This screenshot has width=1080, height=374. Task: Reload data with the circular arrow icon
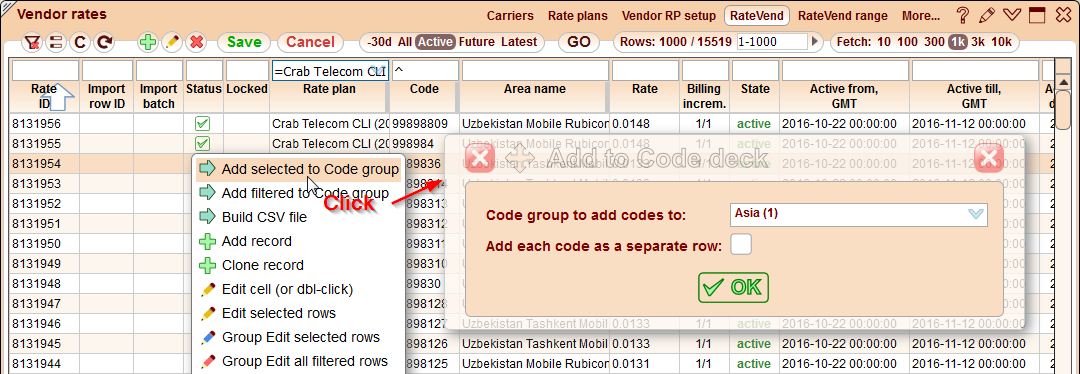[105, 42]
